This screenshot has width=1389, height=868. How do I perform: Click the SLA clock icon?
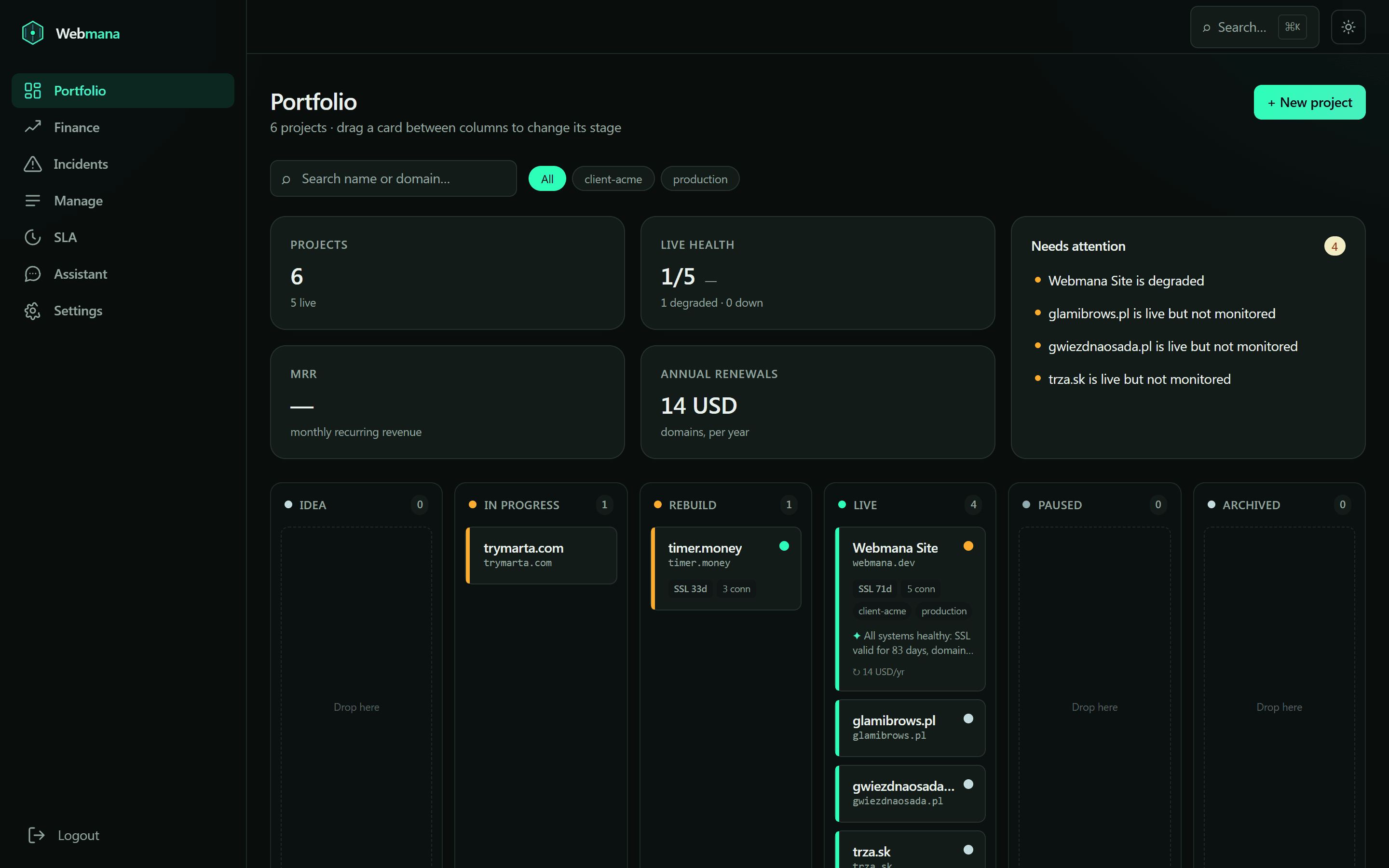33,237
